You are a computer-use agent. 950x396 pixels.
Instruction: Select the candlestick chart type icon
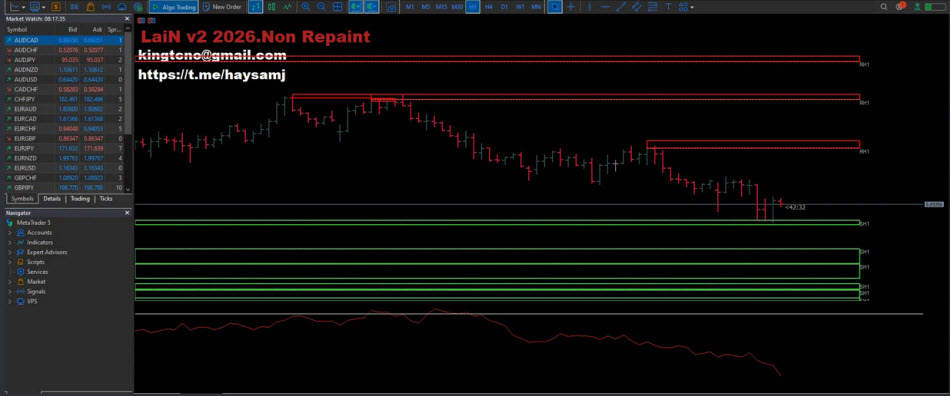coord(271,7)
